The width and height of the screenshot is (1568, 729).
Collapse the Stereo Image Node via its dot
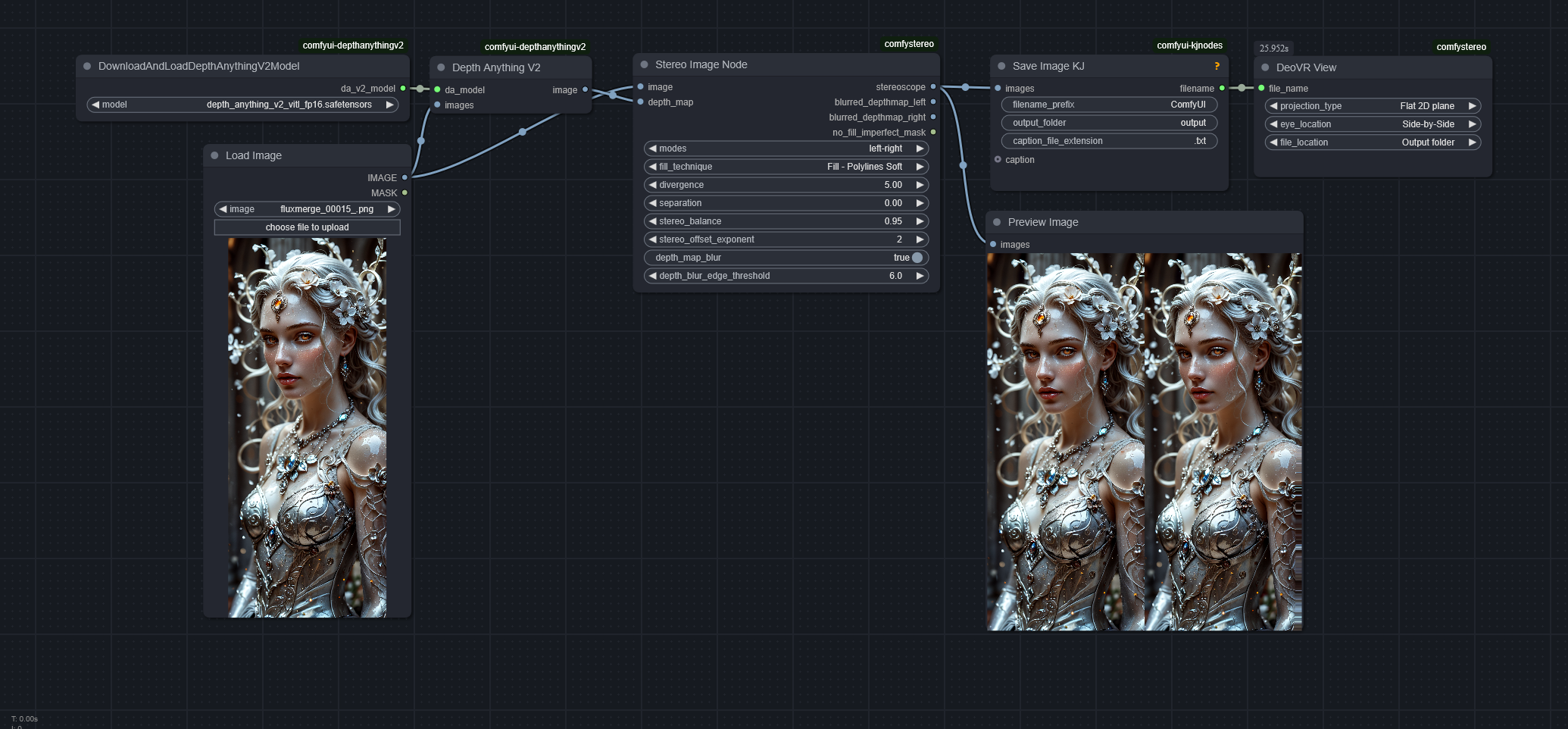tap(644, 65)
